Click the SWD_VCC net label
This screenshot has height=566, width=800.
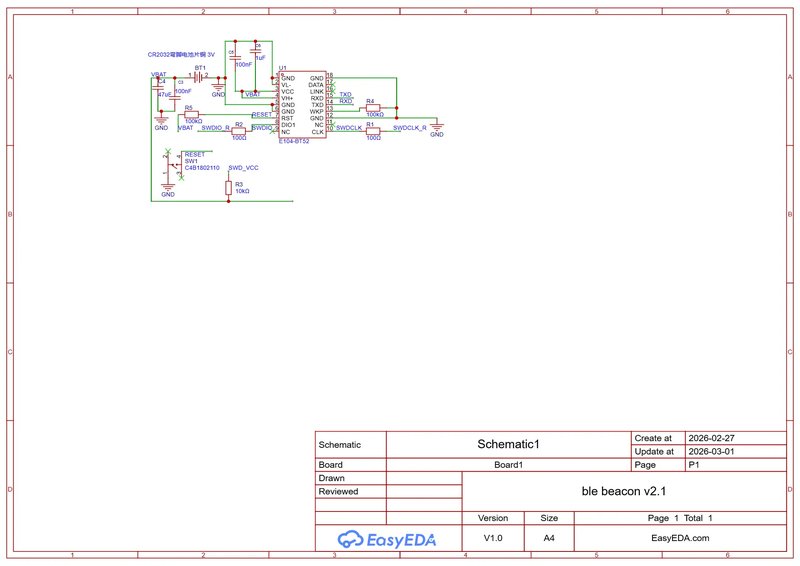243,168
